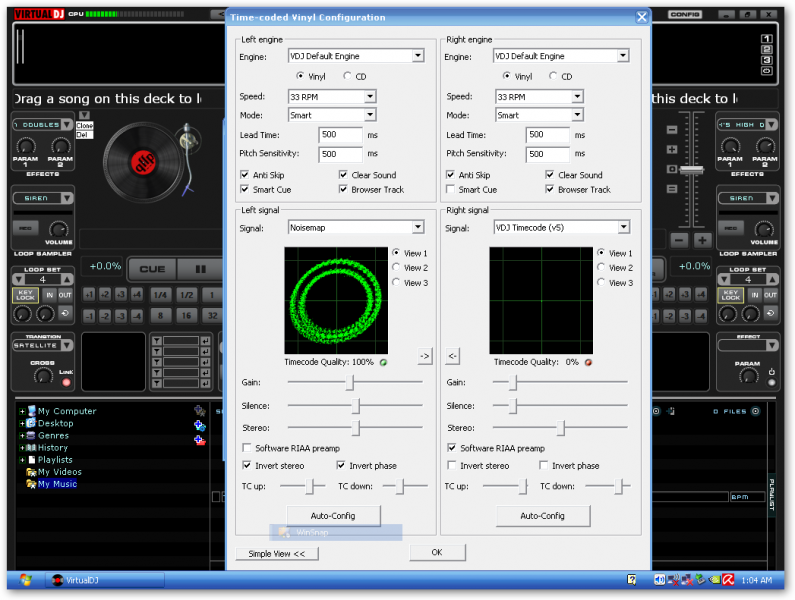Click left signal Auto-Config button
795x600 pixels.
tap(333, 516)
